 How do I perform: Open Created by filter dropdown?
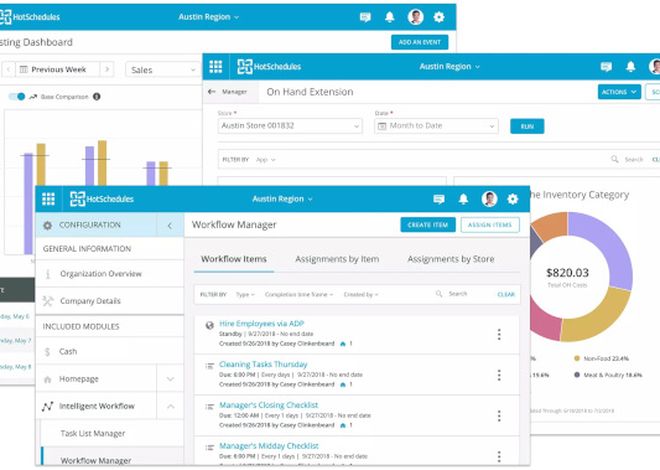pyautogui.click(x=361, y=295)
